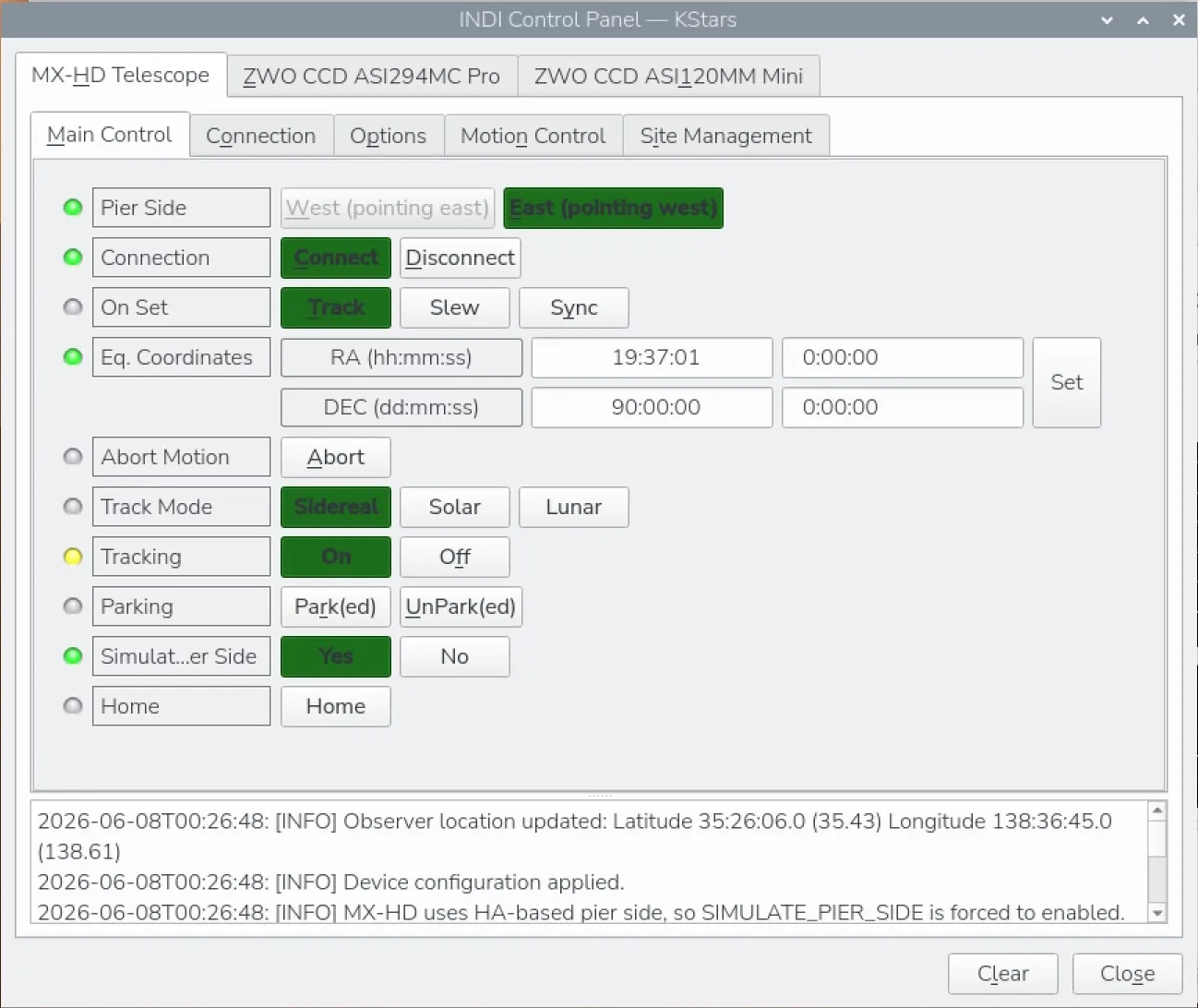Click the Pier Side status light
This screenshot has width=1198, height=1008.
click(73, 208)
